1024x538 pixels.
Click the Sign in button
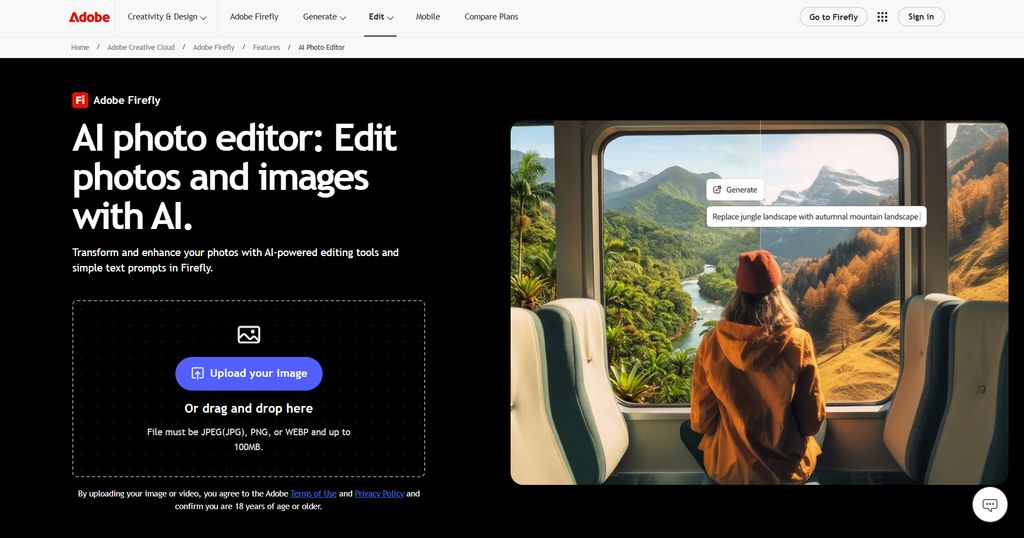921,17
